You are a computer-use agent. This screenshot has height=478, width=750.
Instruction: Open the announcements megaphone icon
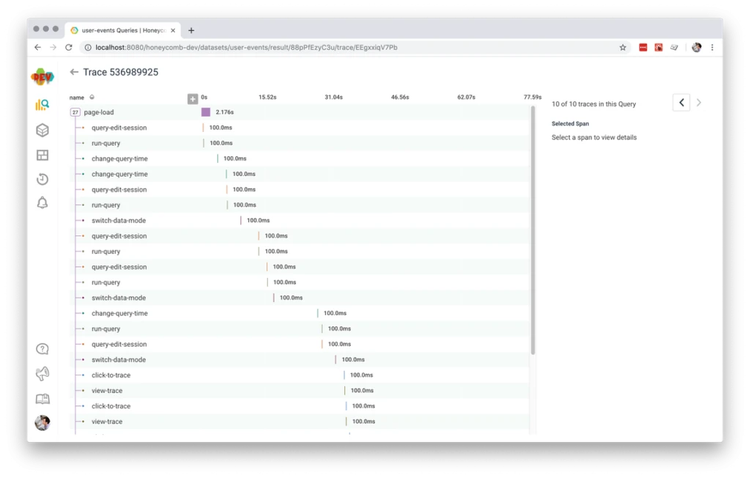pyautogui.click(x=42, y=374)
